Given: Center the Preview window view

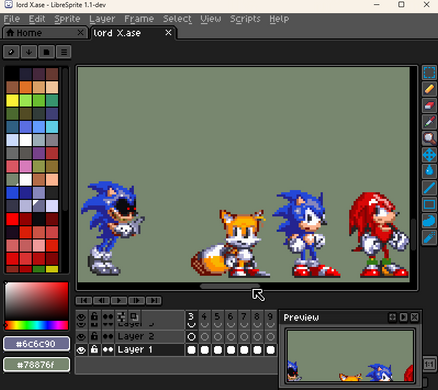Looking at the screenshot, I should coord(392,317).
